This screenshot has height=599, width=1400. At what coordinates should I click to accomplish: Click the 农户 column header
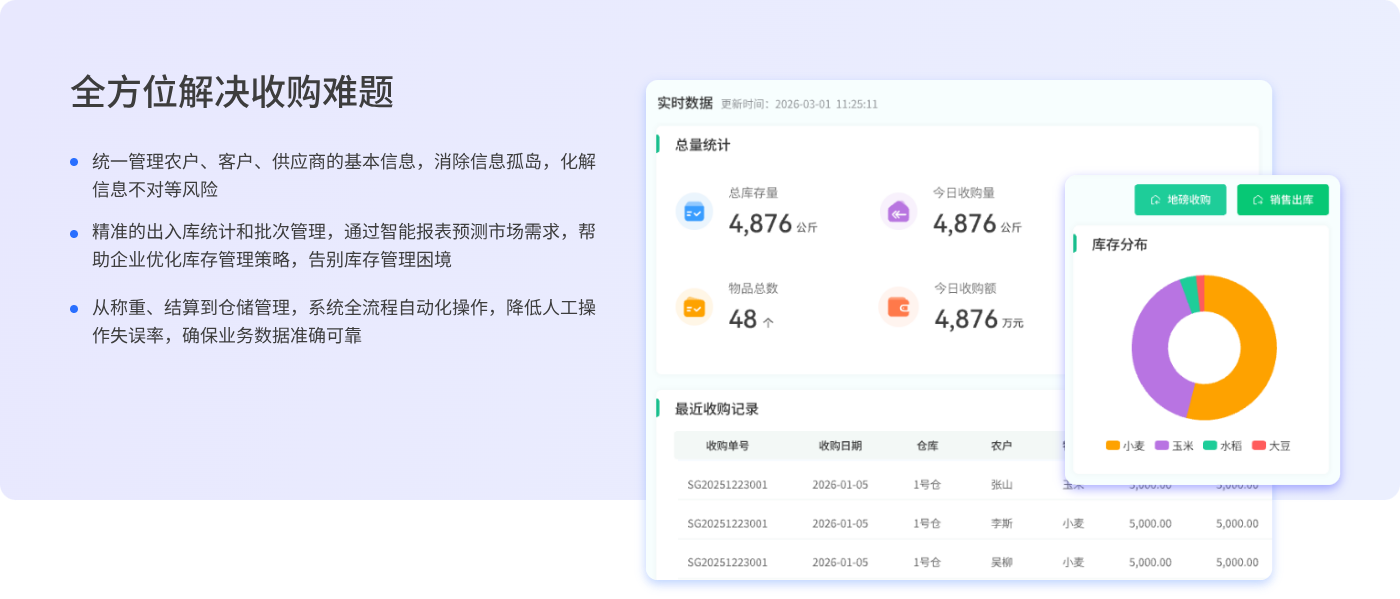tap(1001, 446)
